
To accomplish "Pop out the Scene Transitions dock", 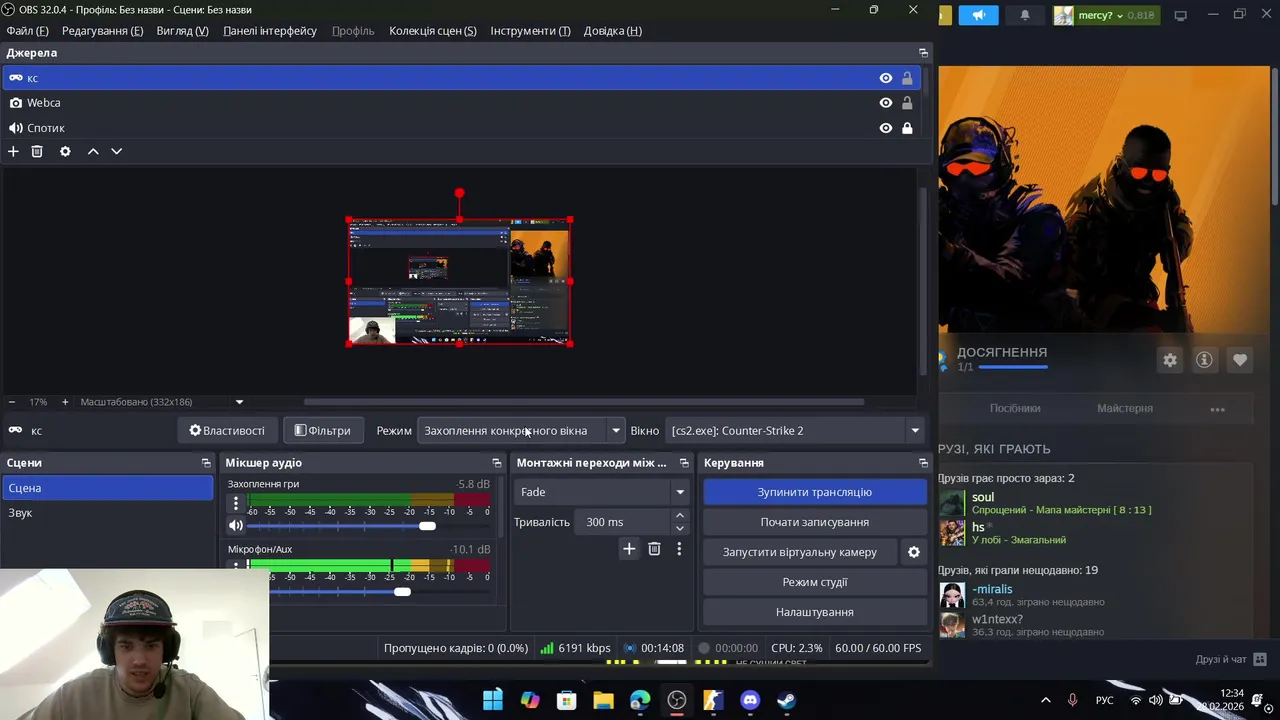I will click(684, 463).
